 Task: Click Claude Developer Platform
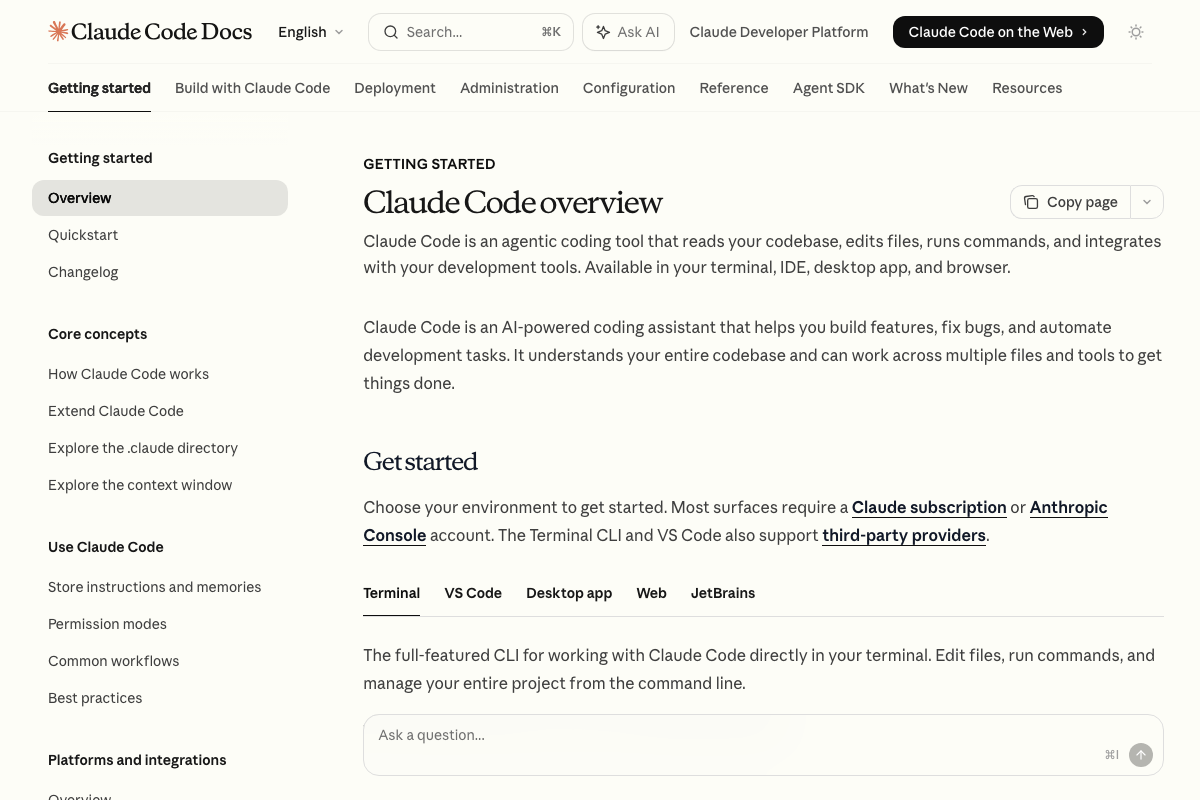pyautogui.click(x=778, y=32)
